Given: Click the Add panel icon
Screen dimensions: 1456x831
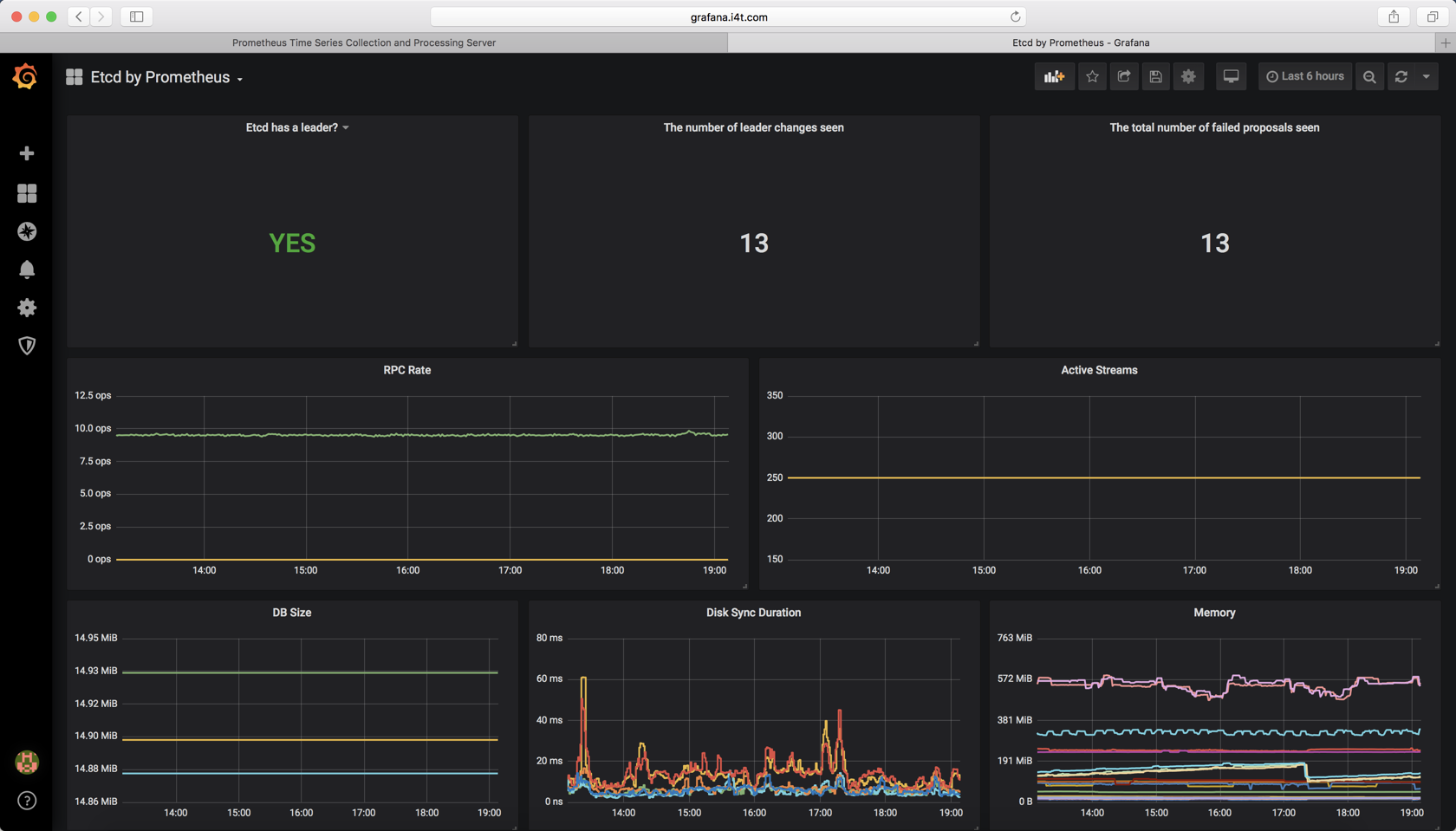Looking at the screenshot, I should coord(1054,76).
